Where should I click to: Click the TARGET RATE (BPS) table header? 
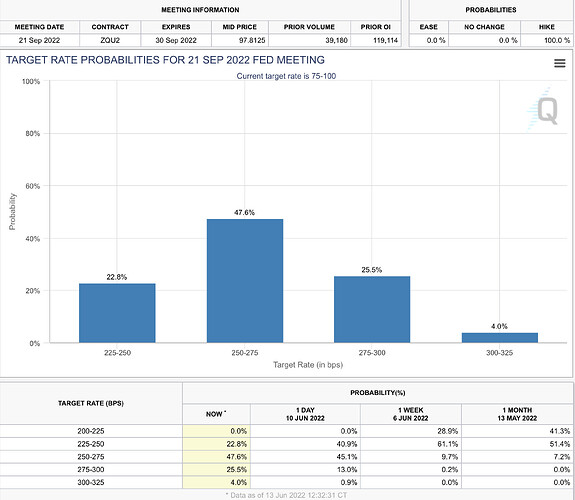91,403
